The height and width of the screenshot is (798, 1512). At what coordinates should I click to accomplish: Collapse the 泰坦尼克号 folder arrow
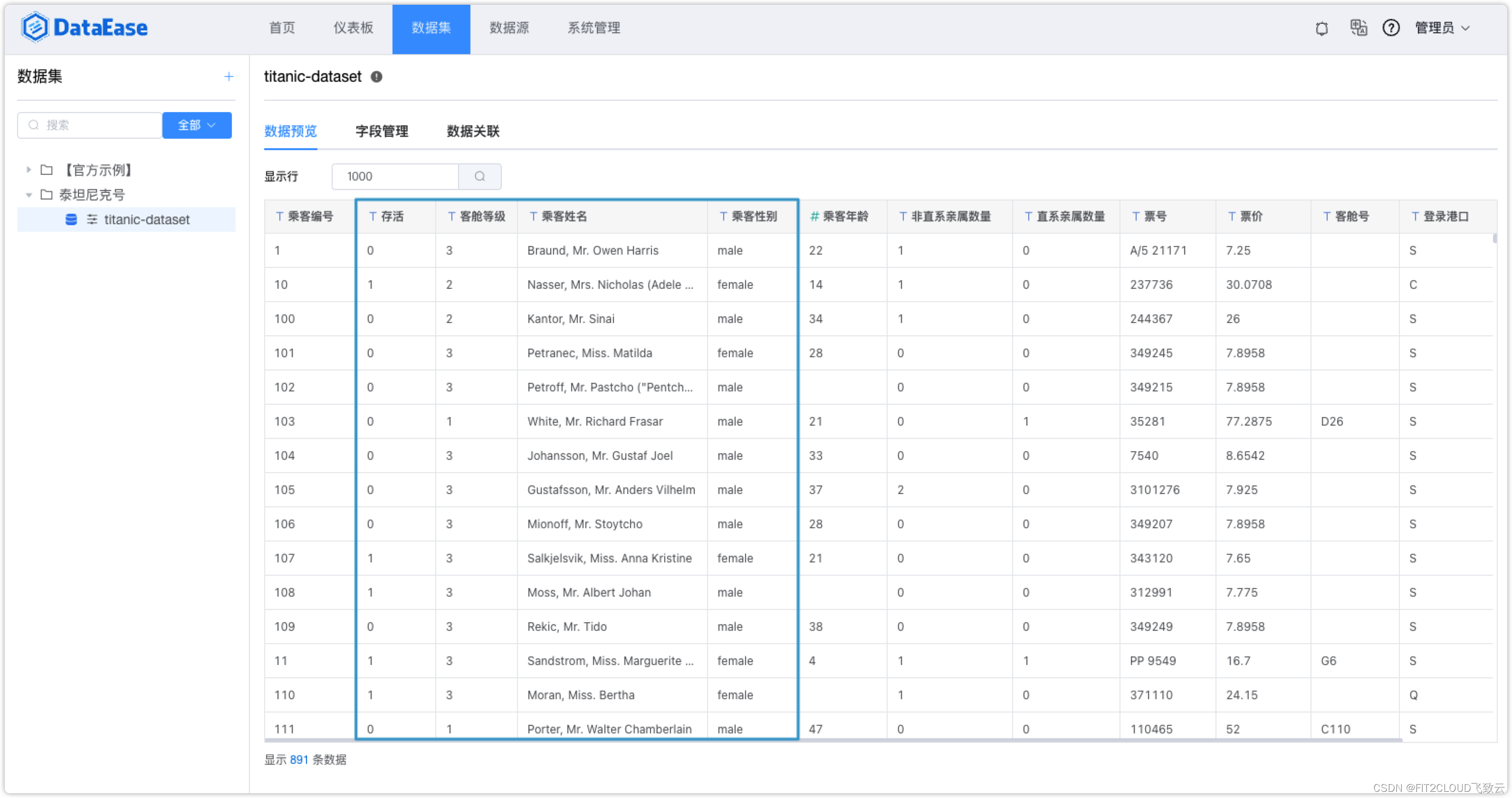coord(28,195)
